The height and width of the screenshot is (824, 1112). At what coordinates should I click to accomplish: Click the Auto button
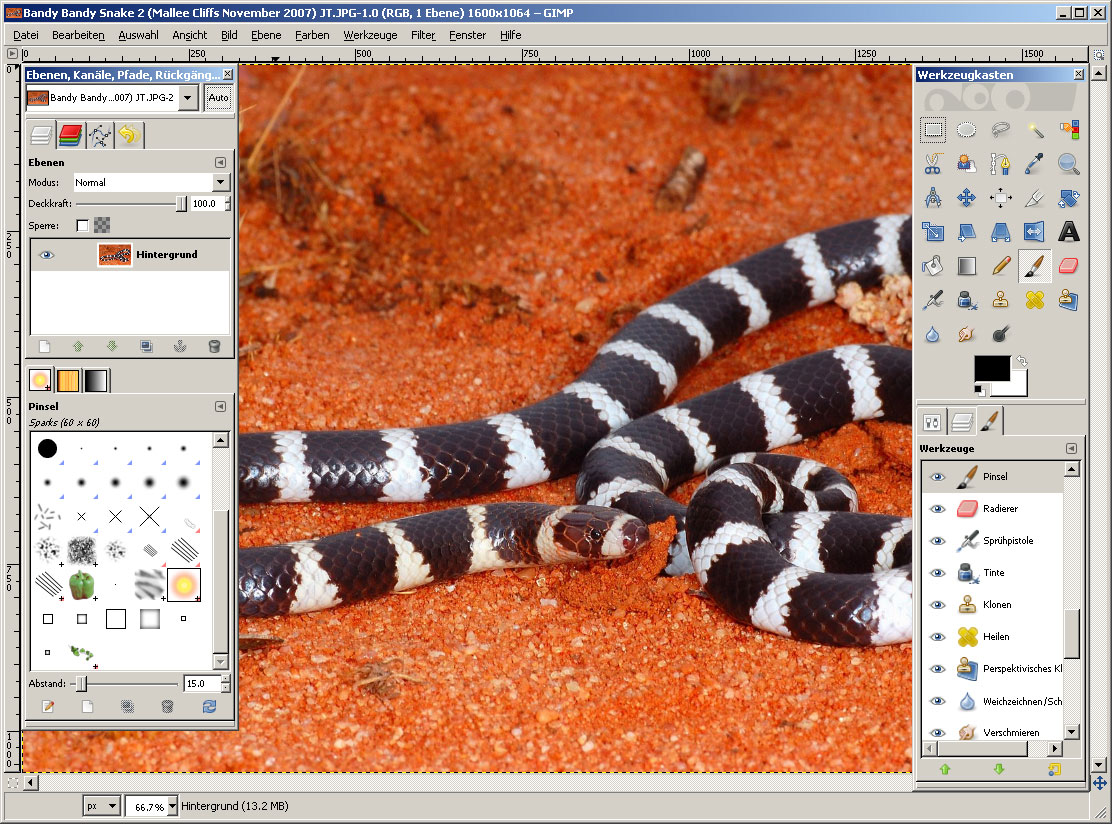(x=218, y=98)
